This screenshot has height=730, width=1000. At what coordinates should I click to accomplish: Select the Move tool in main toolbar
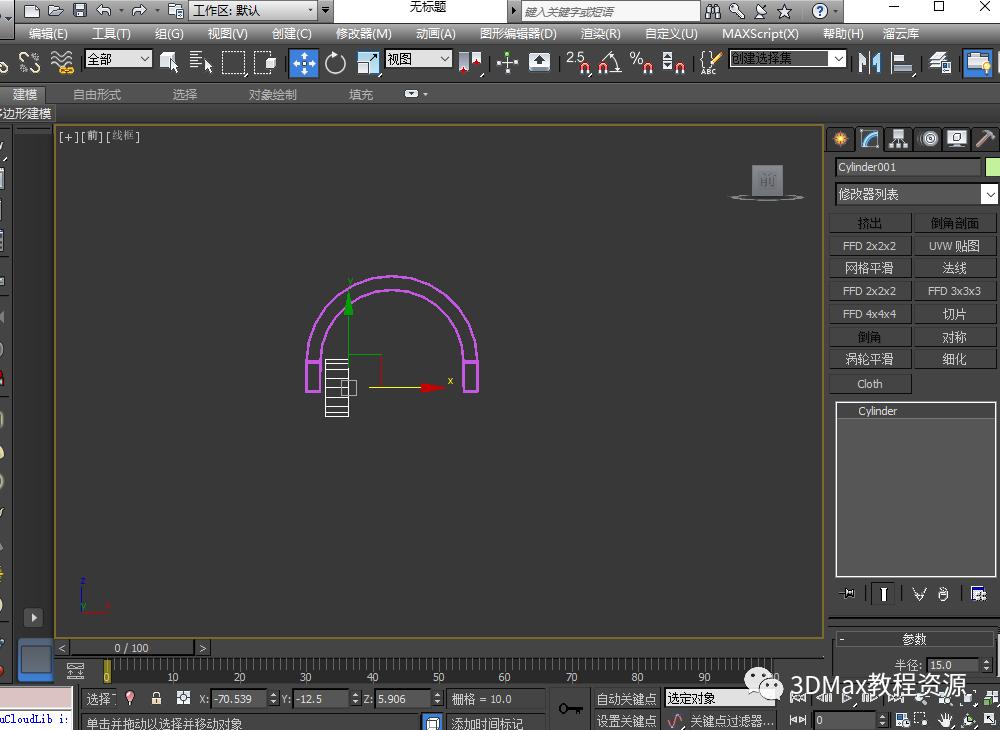[x=304, y=63]
